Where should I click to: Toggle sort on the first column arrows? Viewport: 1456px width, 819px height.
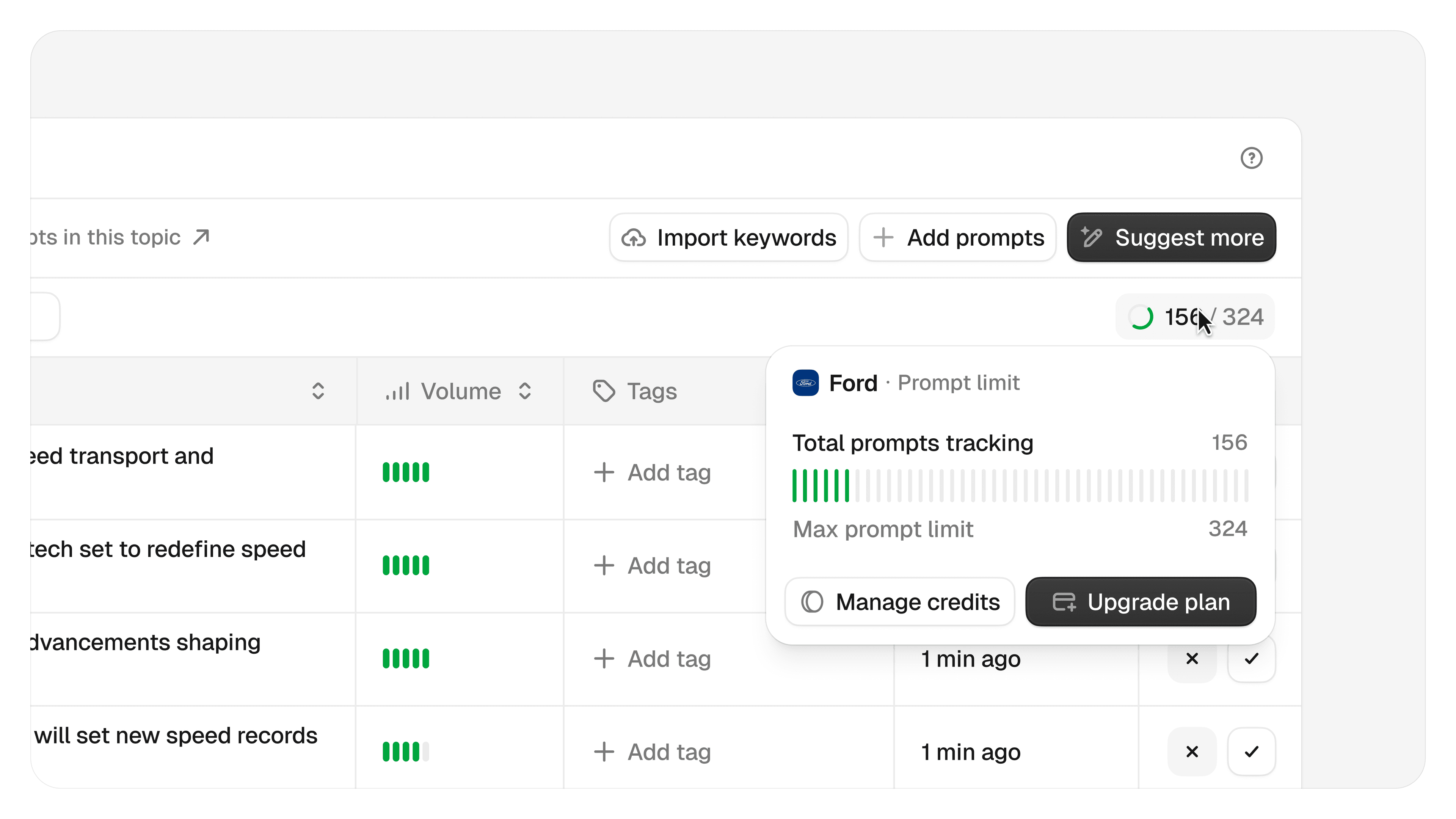[x=318, y=391]
